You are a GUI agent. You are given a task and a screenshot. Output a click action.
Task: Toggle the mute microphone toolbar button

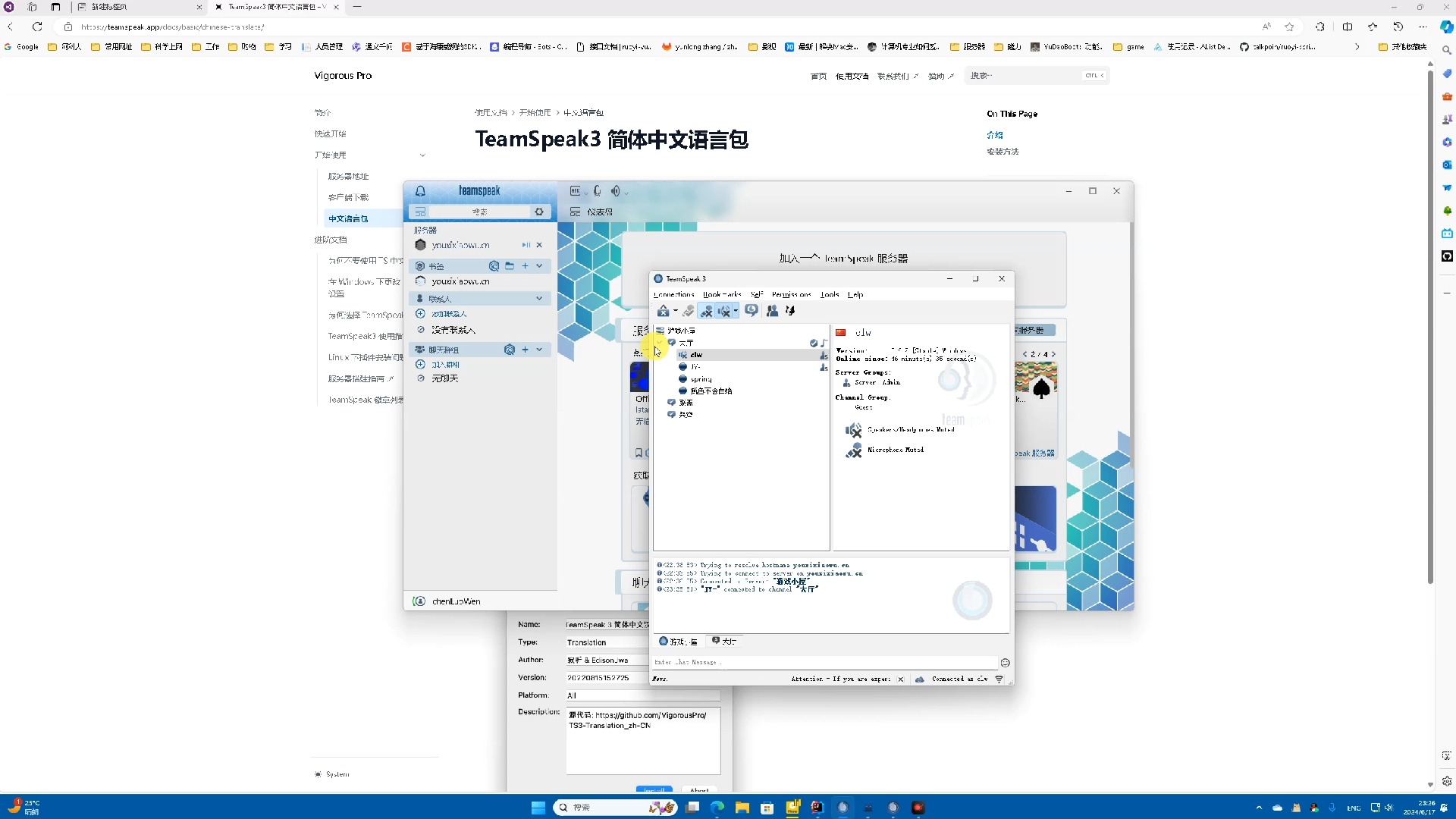pyautogui.click(x=706, y=311)
